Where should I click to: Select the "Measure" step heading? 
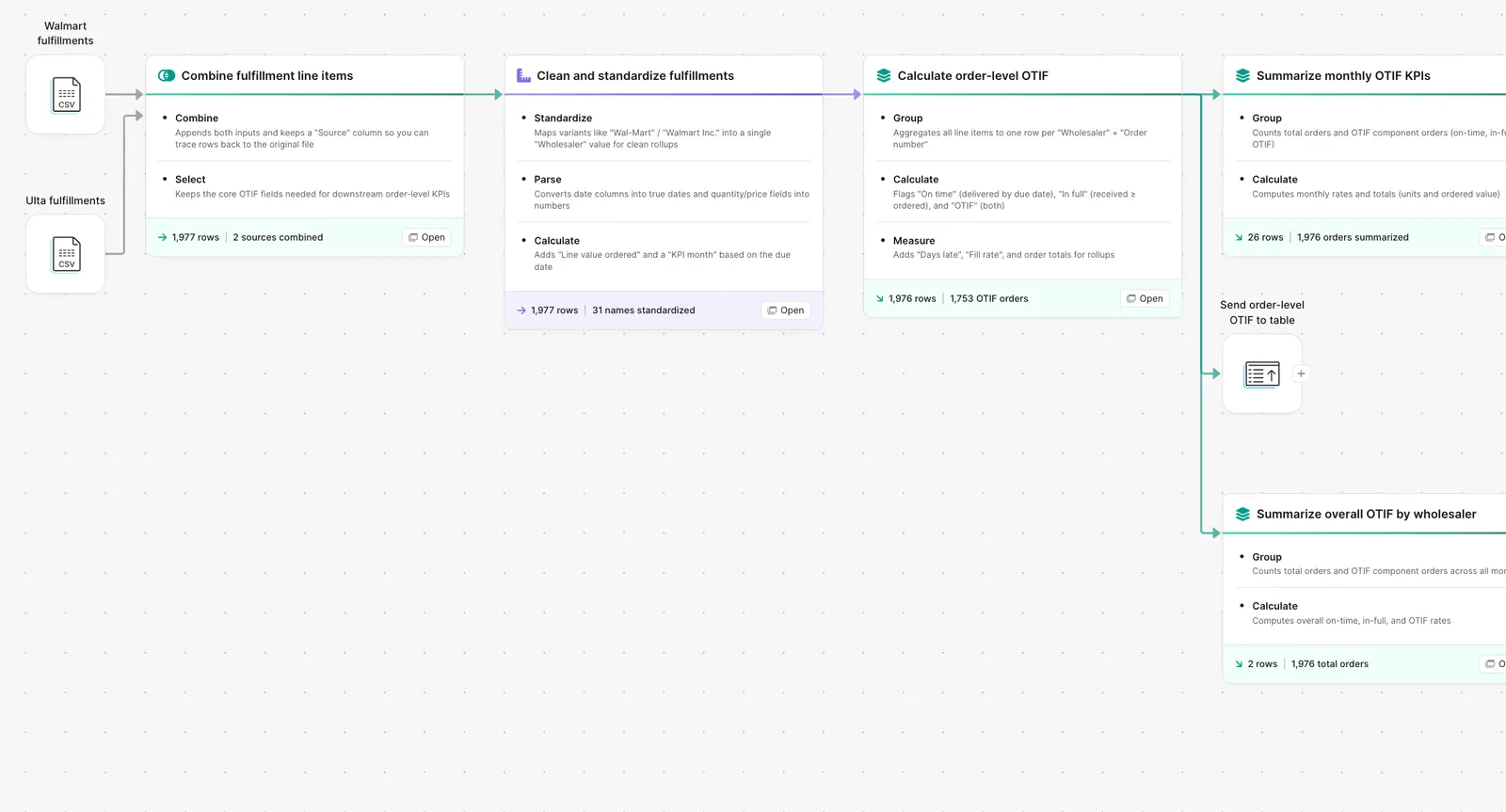click(x=914, y=241)
